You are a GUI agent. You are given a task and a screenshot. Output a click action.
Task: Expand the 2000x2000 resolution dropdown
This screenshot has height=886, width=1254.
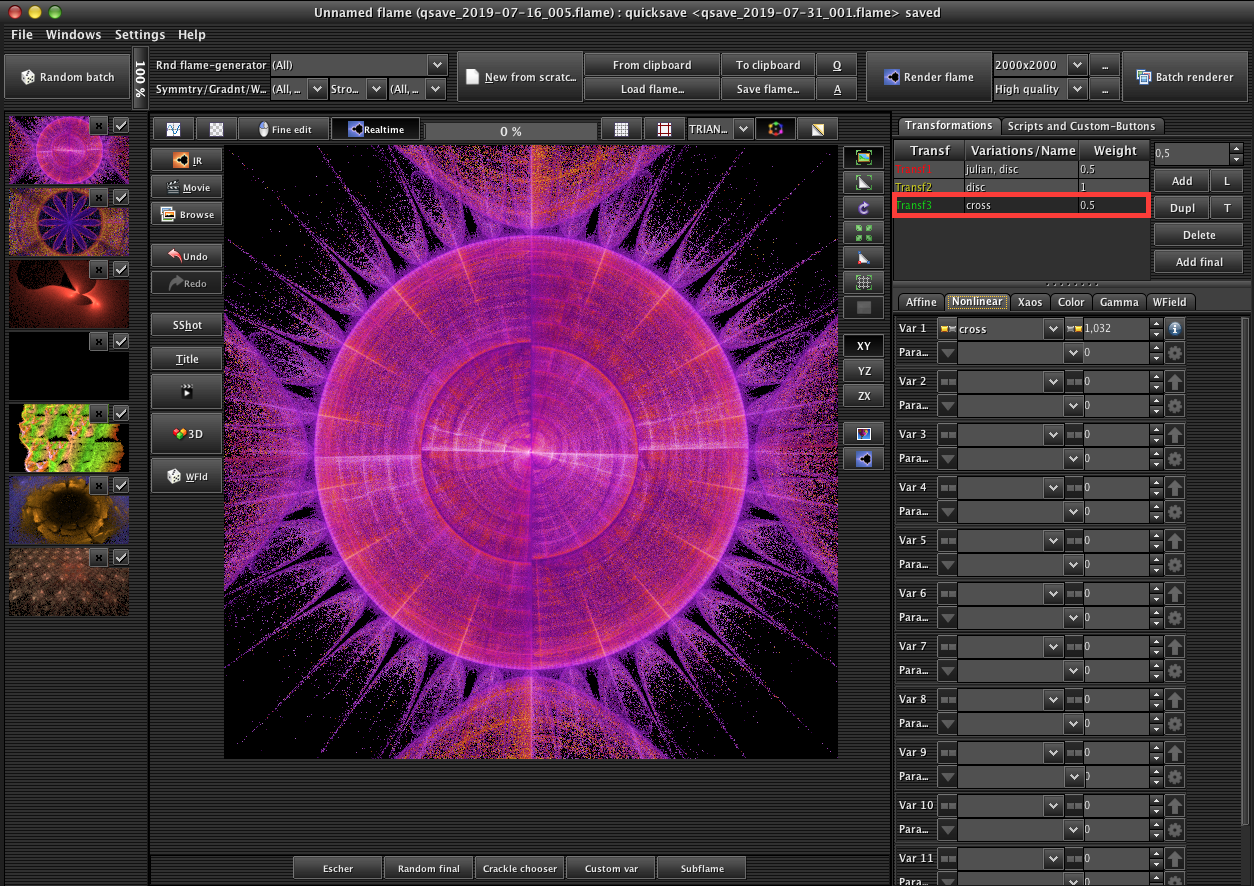pyautogui.click(x=1040, y=65)
